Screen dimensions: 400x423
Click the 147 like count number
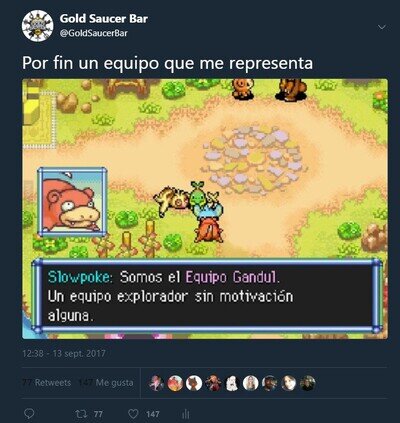point(153,414)
